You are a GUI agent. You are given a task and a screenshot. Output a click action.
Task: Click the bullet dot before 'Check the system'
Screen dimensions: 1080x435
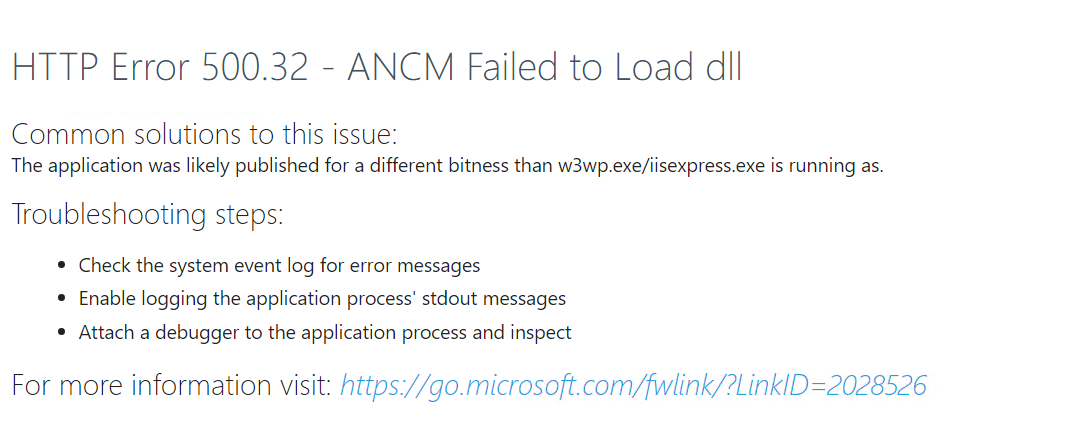click(x=63, y=266)
